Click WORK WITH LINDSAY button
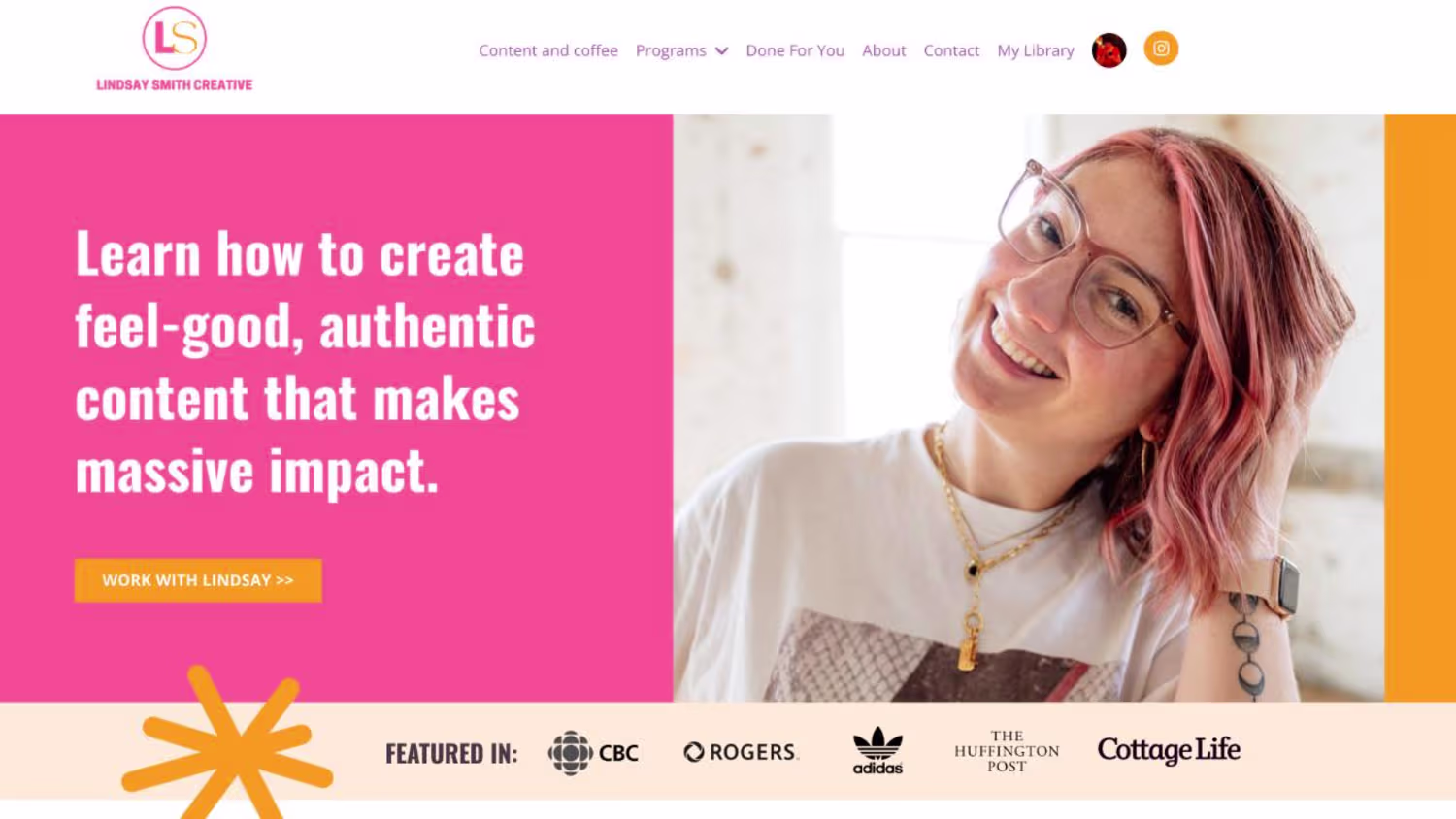Image resolution: width=1456 pixels, height=819 pixels. pos(198,580)
